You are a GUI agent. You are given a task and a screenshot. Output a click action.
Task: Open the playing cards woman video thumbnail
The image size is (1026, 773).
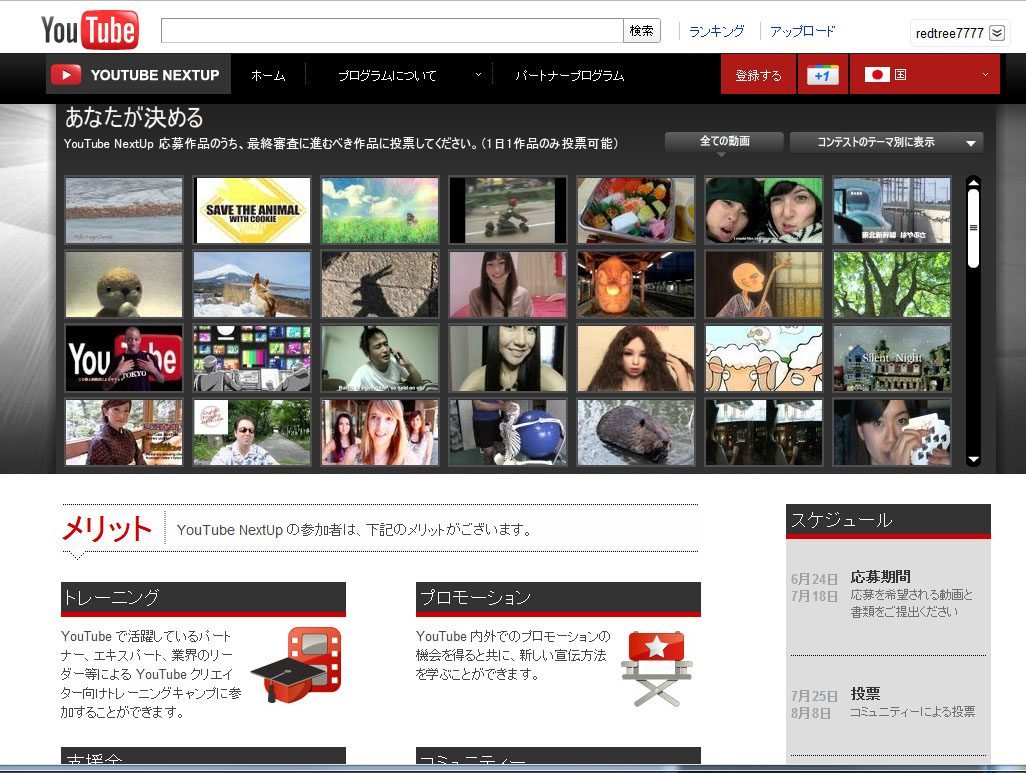click(x=892, y=433)
